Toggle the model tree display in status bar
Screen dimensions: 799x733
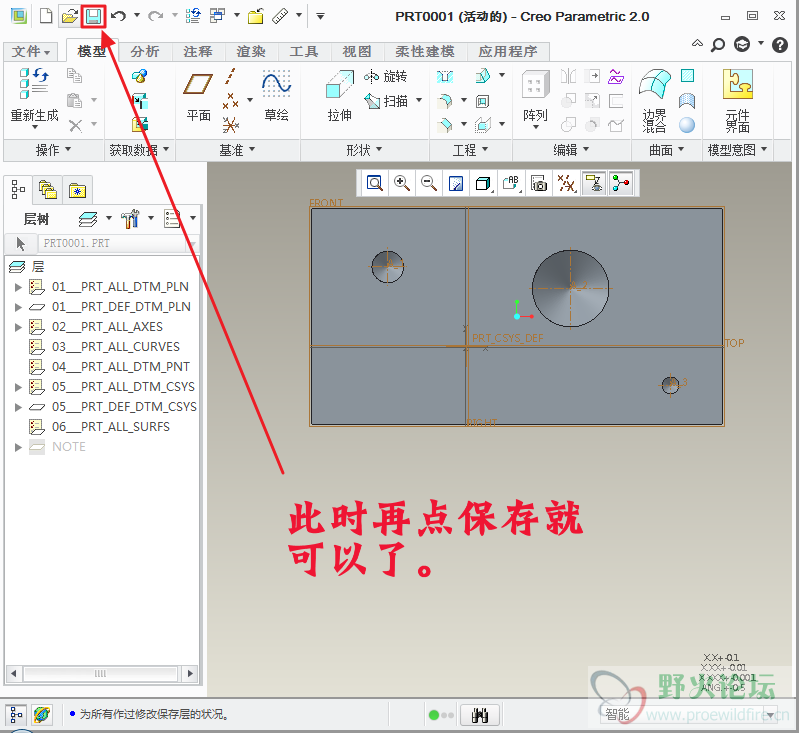[x=16, y=715]
